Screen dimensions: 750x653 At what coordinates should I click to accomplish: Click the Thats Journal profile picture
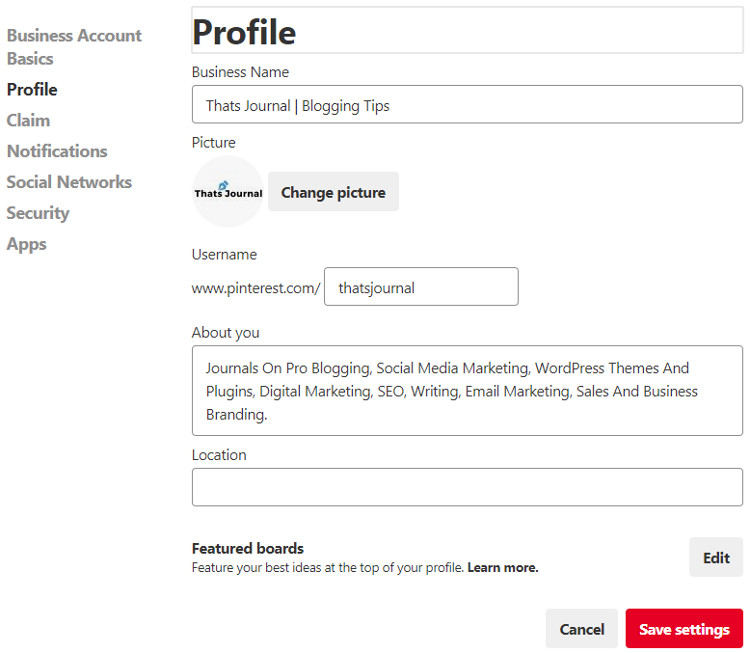pos(228,192)
